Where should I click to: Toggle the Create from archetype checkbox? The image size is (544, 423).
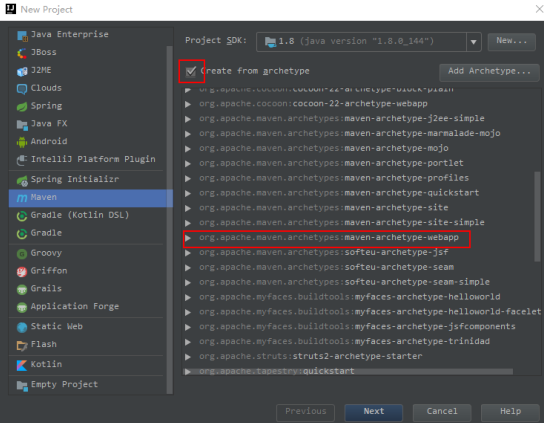point(191,71)
